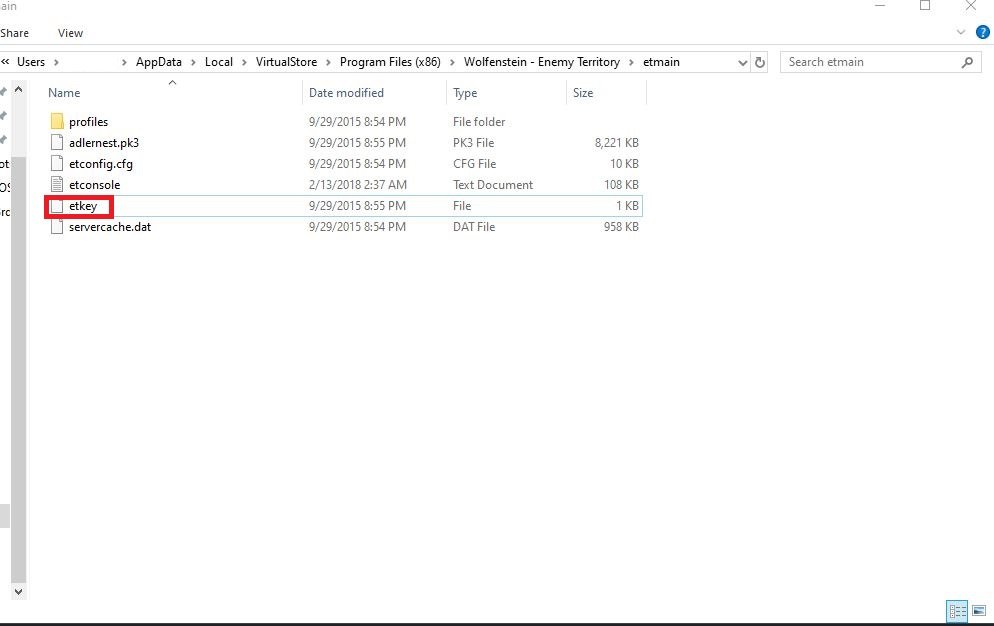The height and width of the screenshot is (626, 994).
Task: Click the Text Document type cell
Action: point(493,185)
